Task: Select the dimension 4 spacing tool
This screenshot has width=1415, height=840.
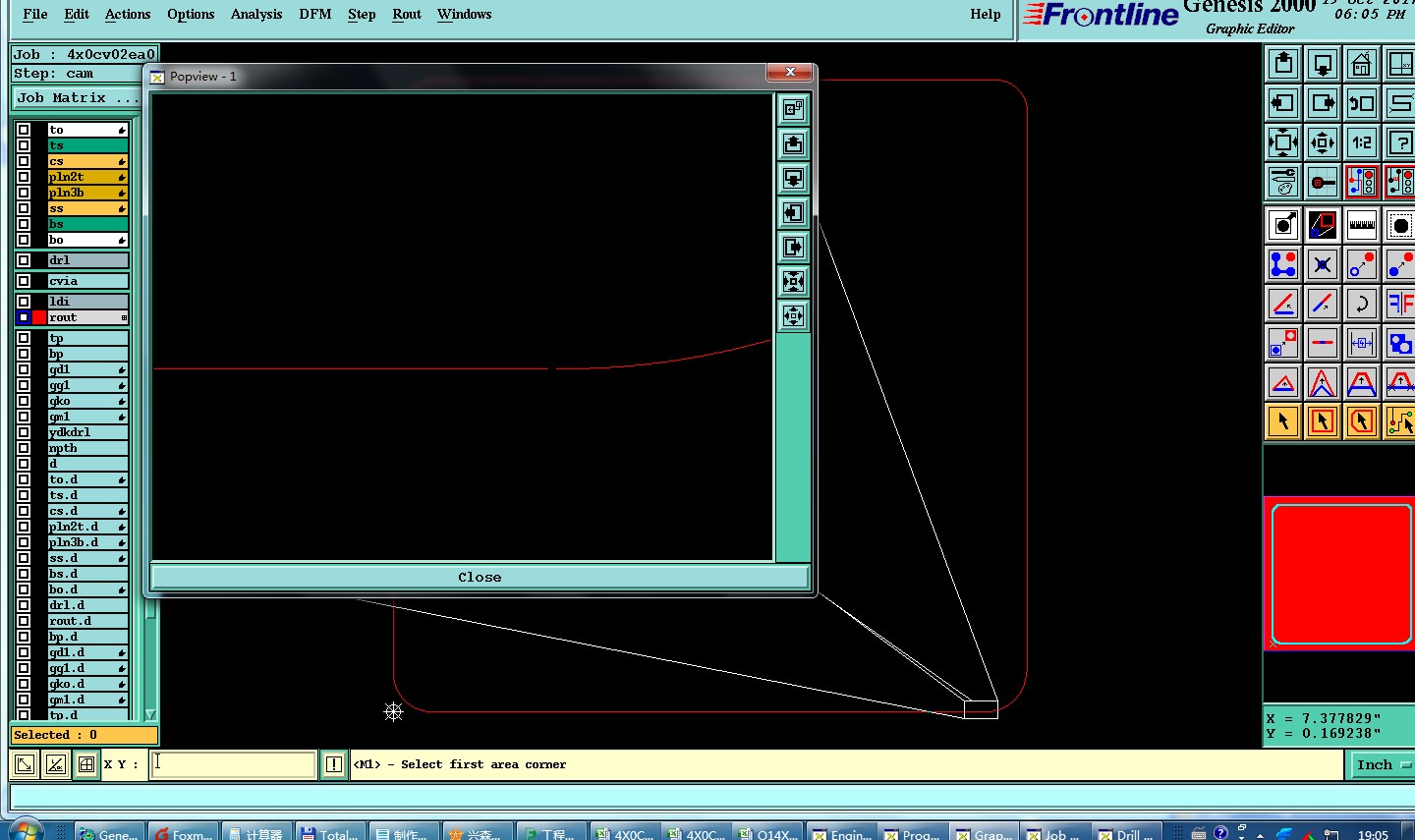Action: pyautogui.click(x=1362, y=343)
